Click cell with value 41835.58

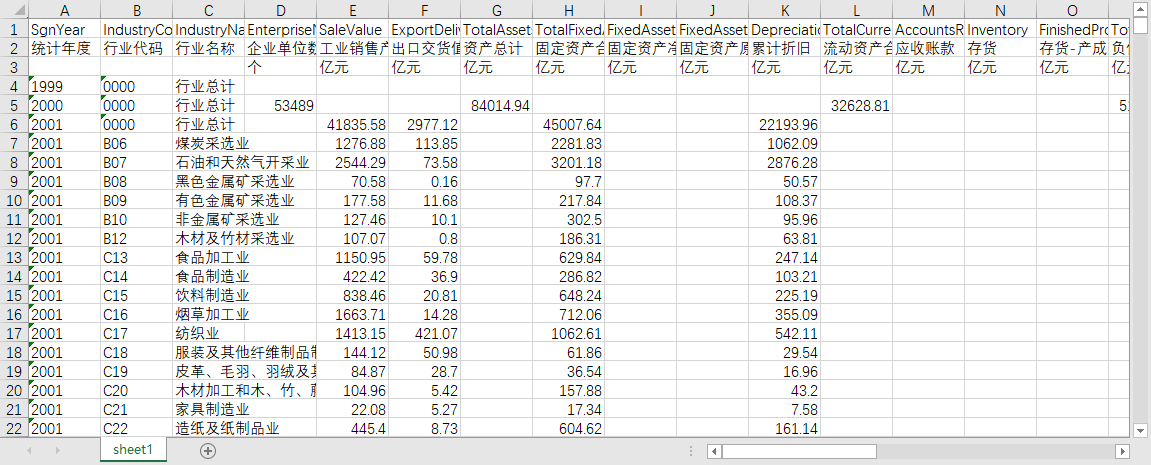point(352,124)
